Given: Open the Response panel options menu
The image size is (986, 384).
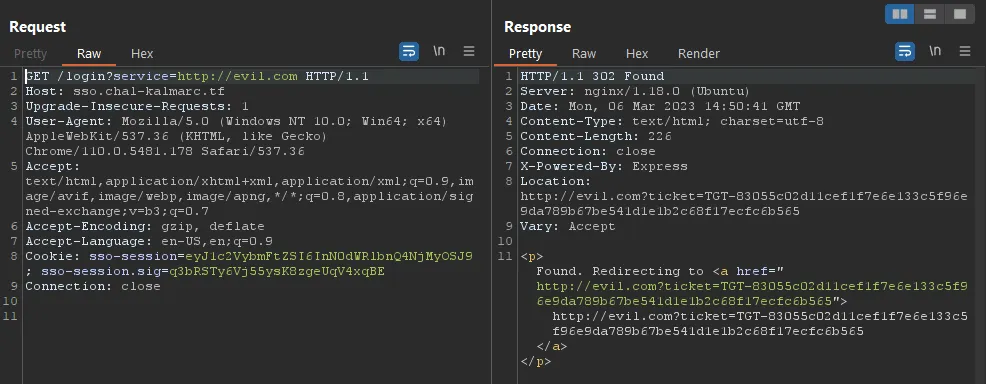Looking at the screenshot, I should click(965, 52).
